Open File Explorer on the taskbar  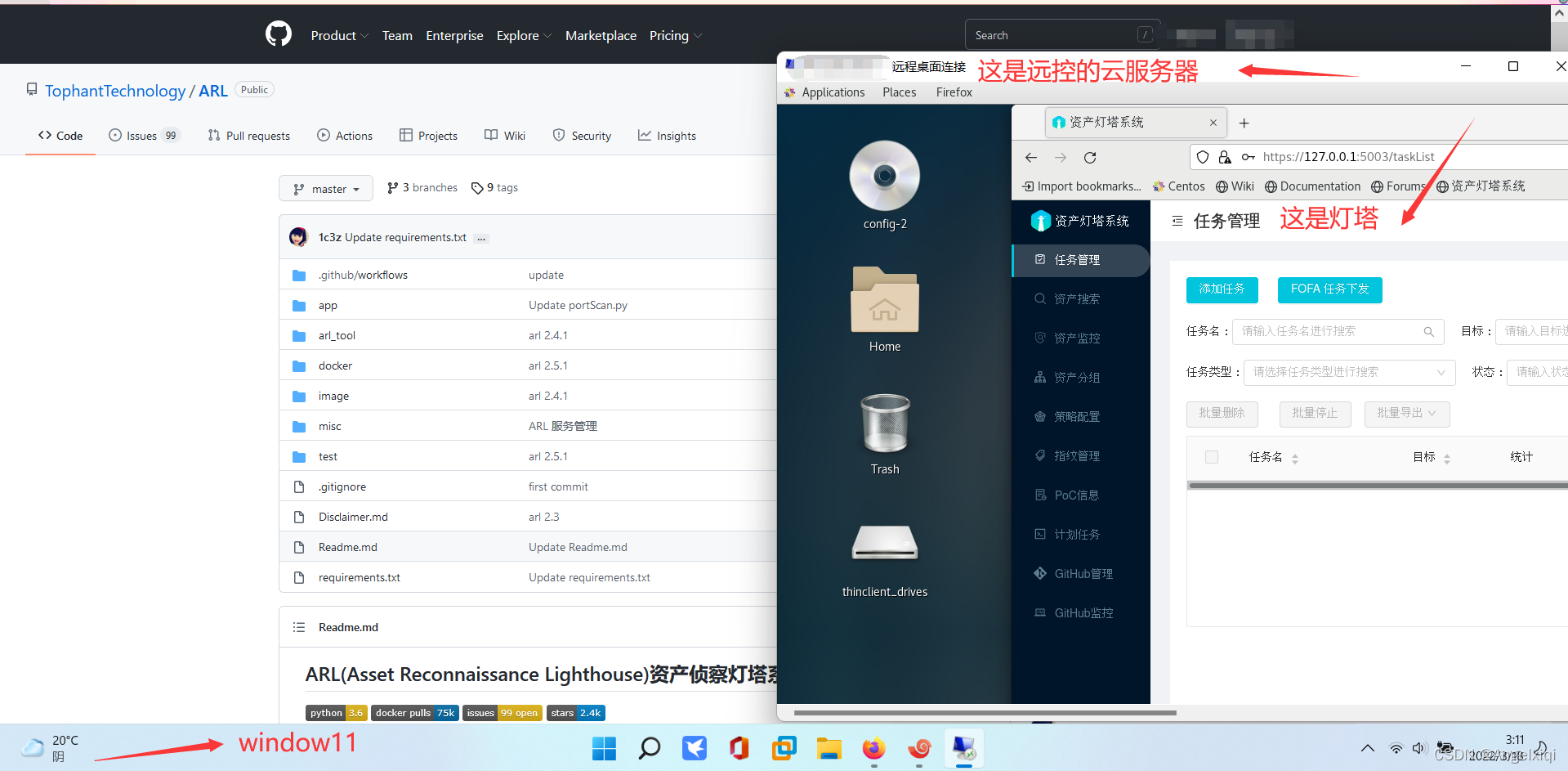[x=829, y=748]
